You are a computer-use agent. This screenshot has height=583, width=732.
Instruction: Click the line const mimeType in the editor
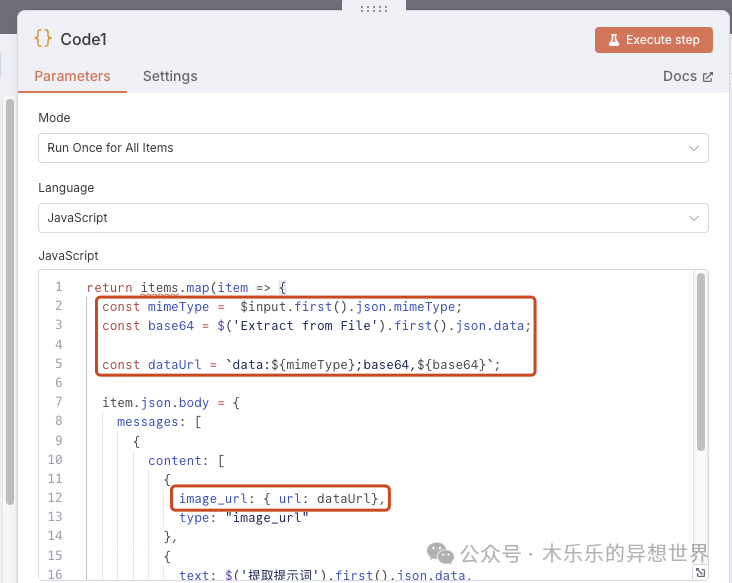tap(282, 307)
